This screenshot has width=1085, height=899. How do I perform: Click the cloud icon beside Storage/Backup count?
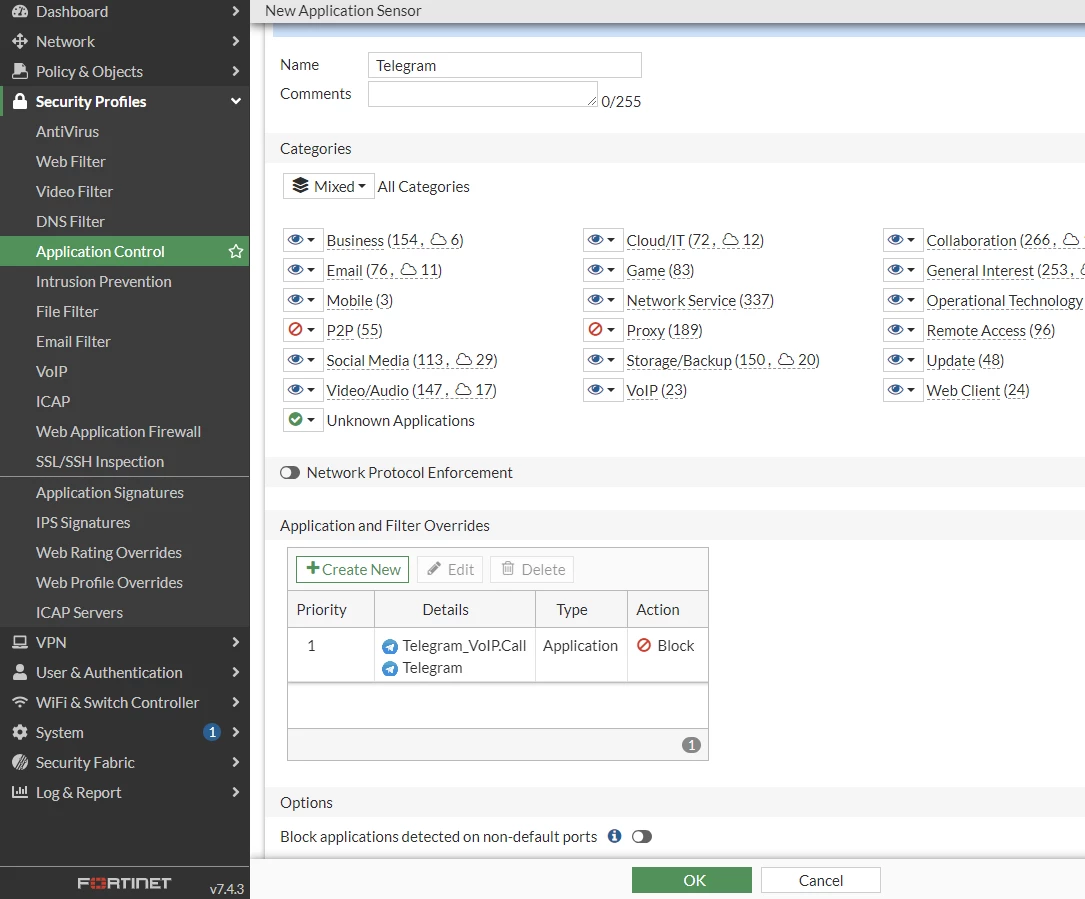pos(786,359)
